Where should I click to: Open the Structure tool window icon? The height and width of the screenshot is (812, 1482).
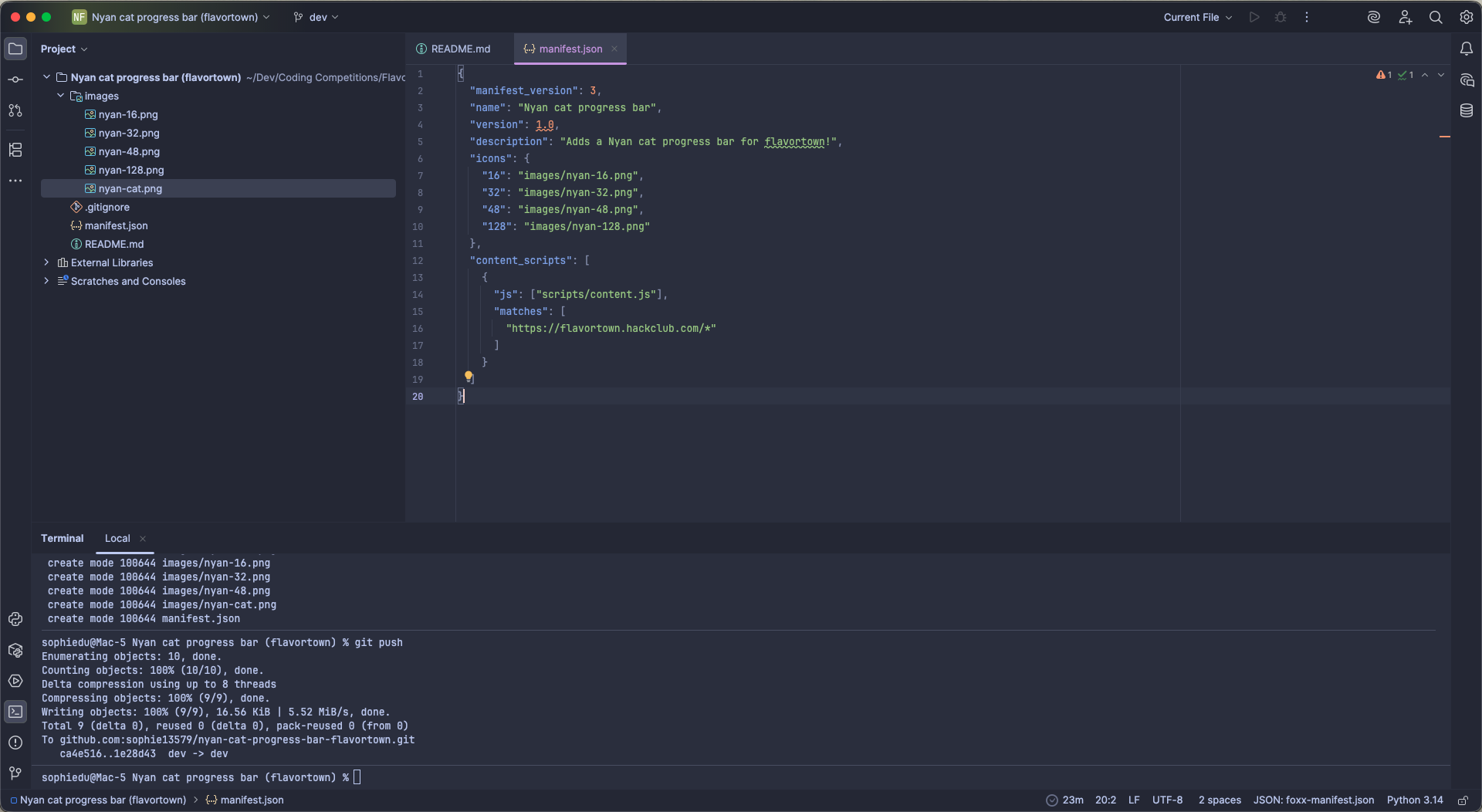coord(15,150)
